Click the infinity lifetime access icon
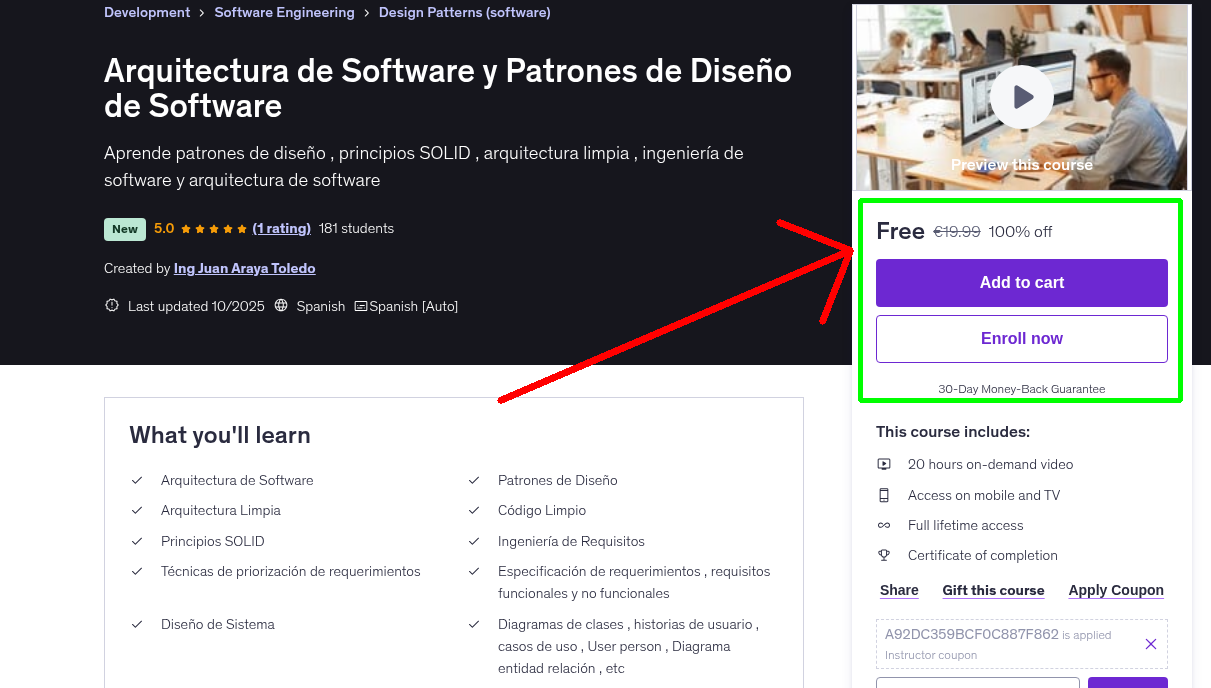Viewport: 1211px width, 688px height. [884, 524]
